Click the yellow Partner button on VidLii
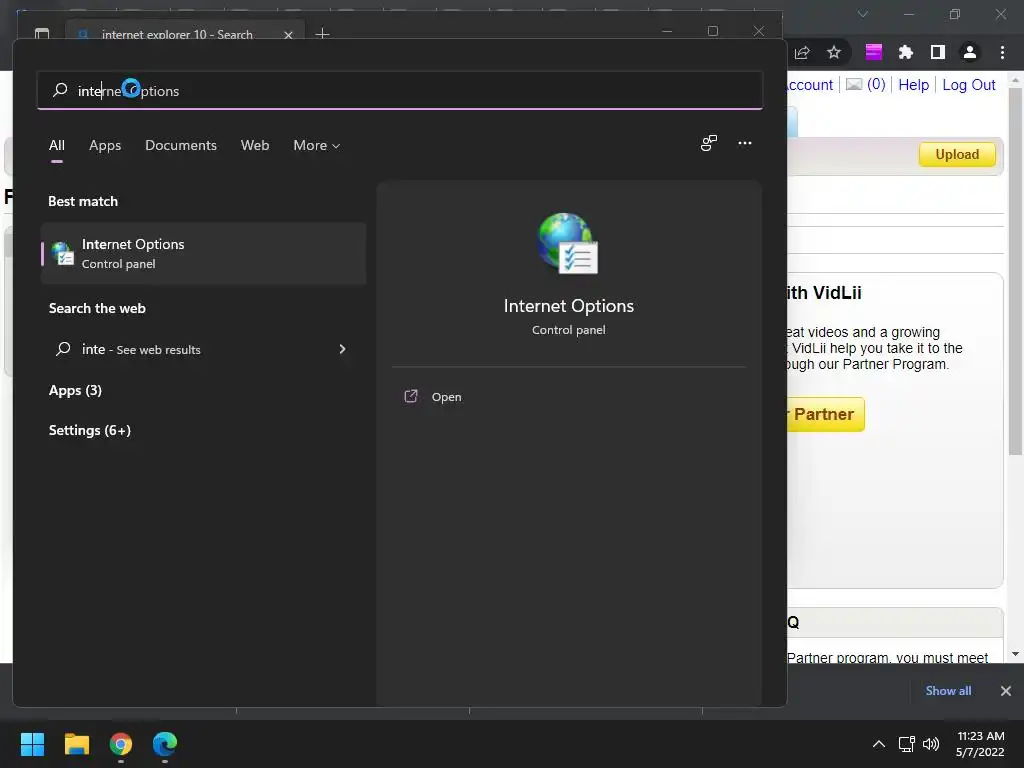The image size is (1024, 768). coord(825,414)
